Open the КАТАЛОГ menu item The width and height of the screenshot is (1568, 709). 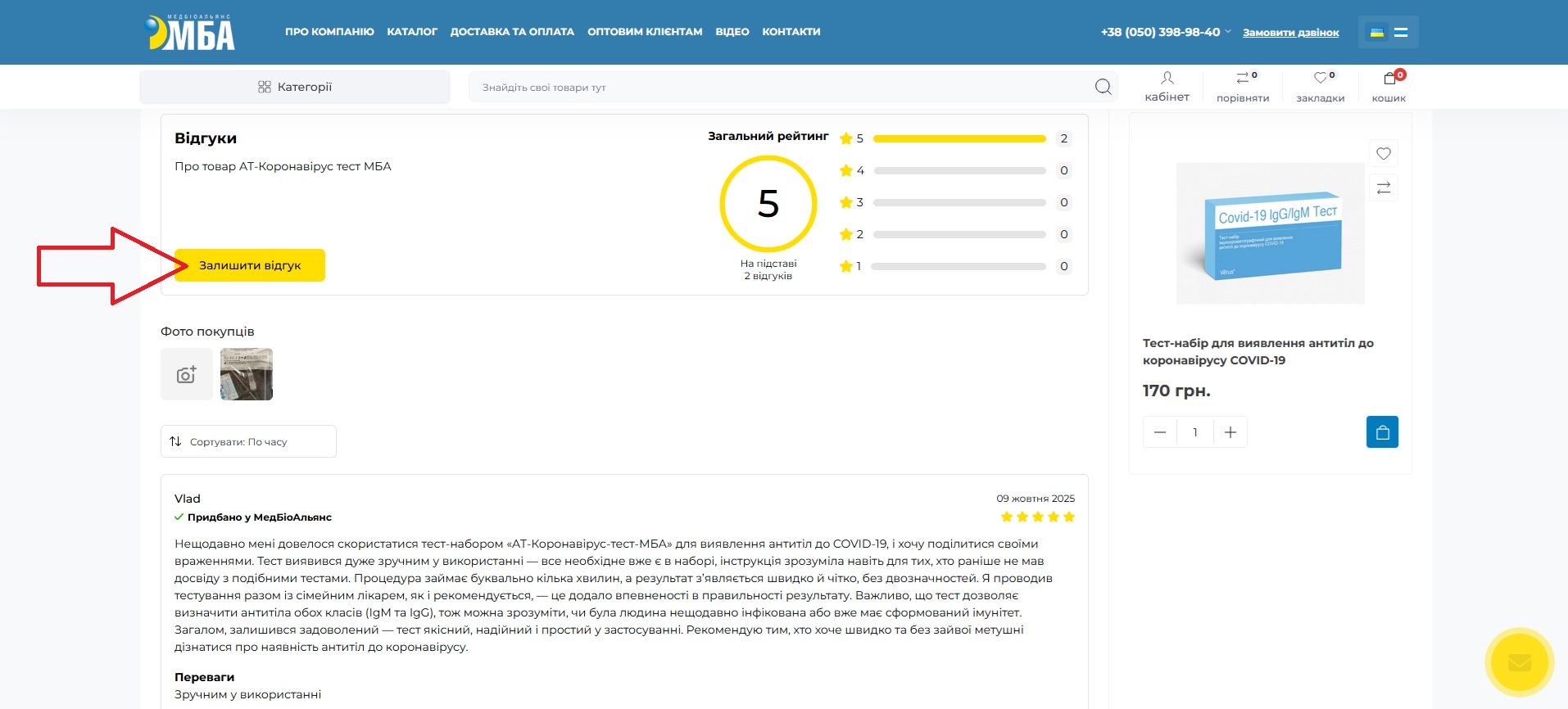point(412,32)
